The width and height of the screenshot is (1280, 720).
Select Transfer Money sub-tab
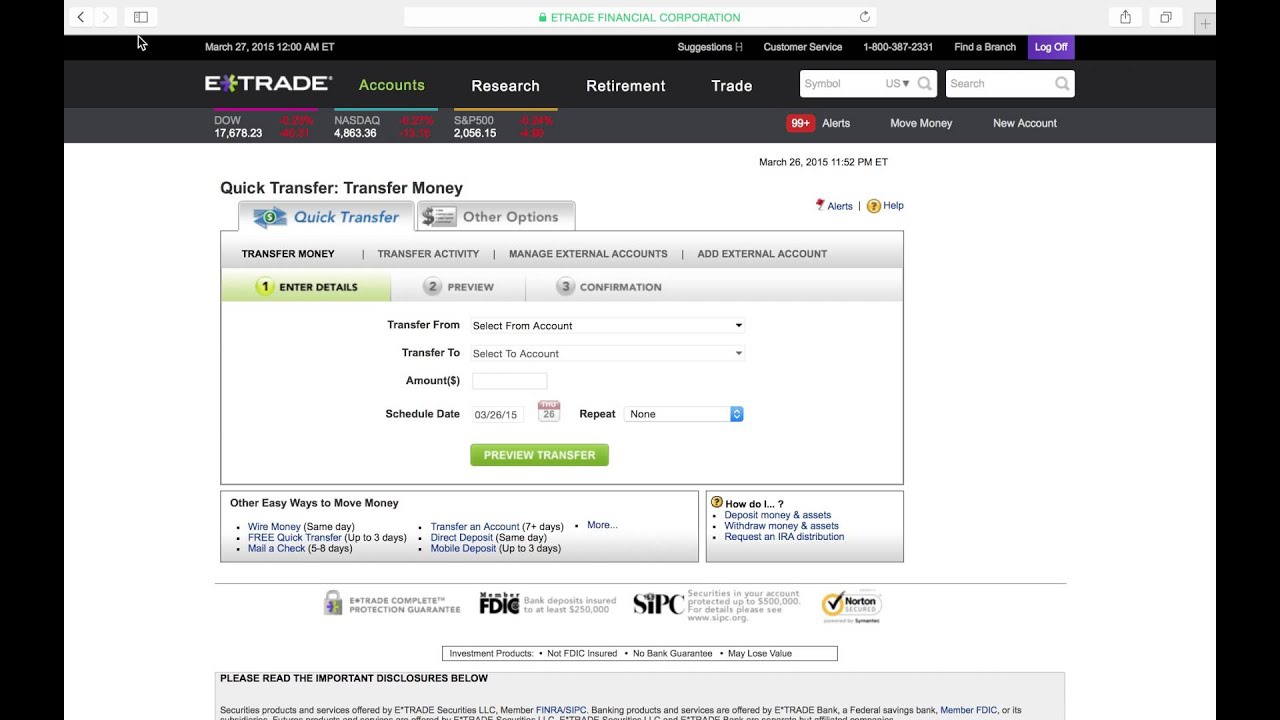[x=288, y=254]
